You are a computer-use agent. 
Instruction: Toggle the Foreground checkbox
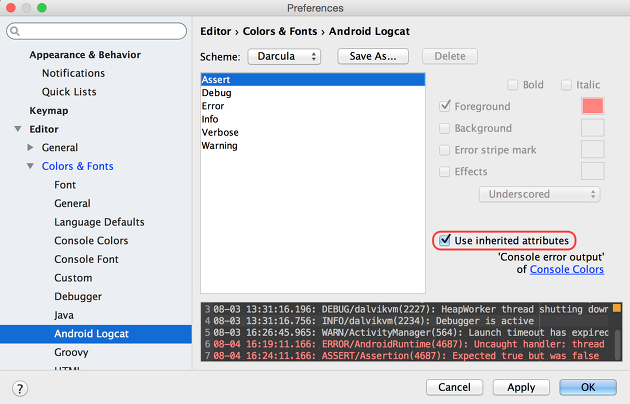(444, 106)
